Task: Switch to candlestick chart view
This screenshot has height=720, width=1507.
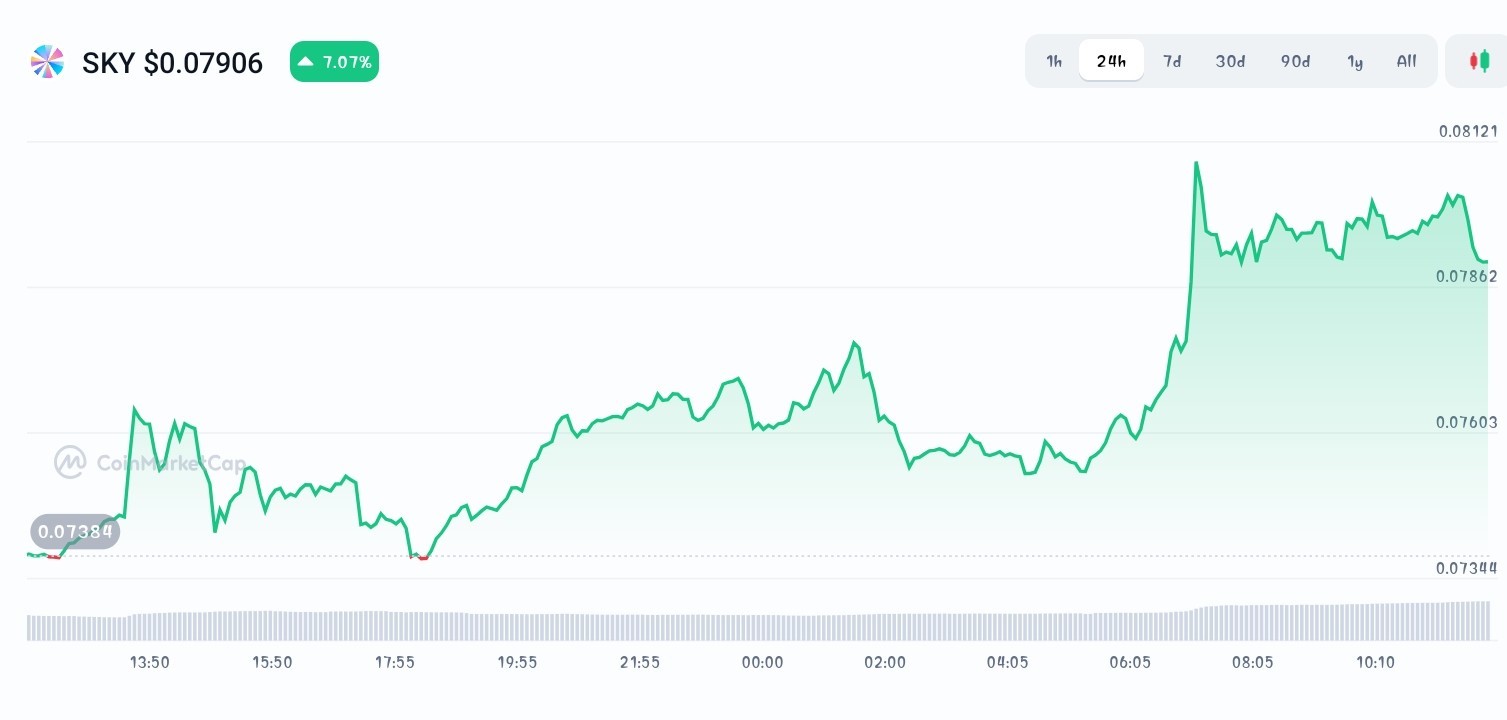Action: coord(1479,61)
